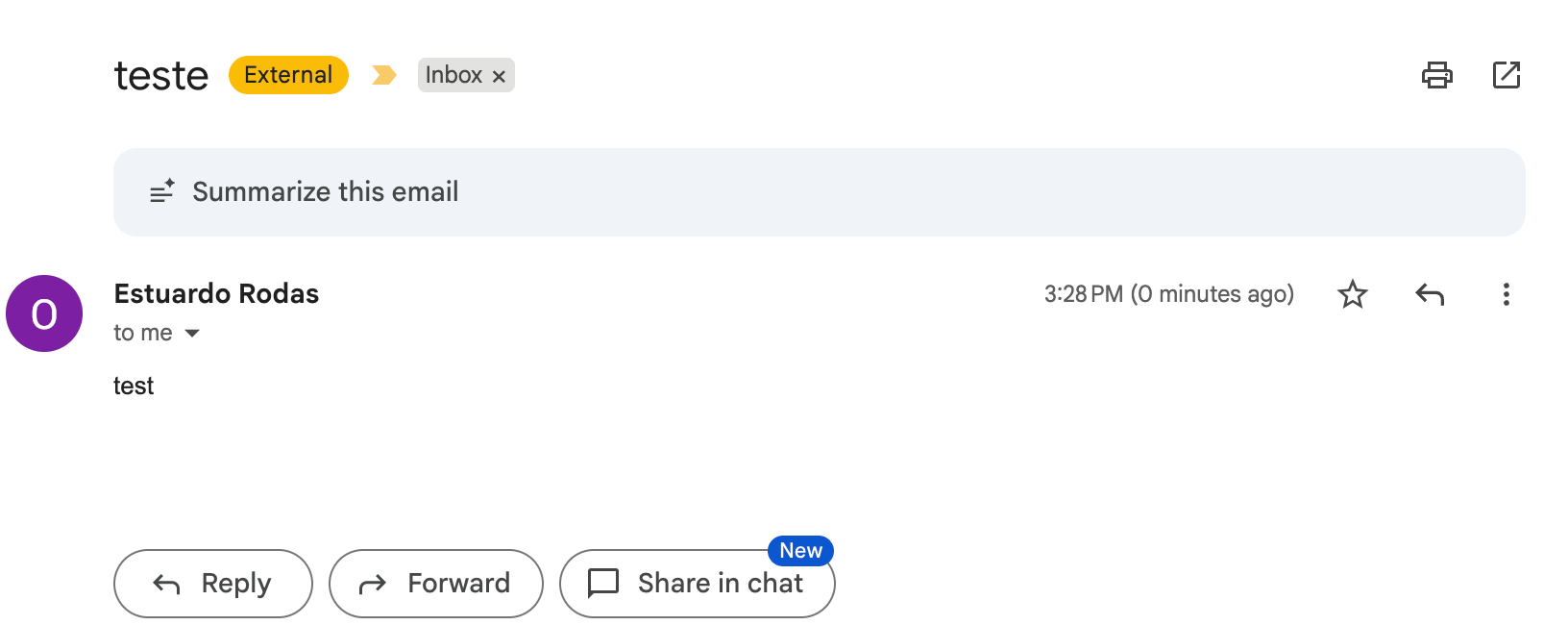Viewport: 1568px width, 625px height.
Task: Click the Share in chat button
Action: pos(697,584)
